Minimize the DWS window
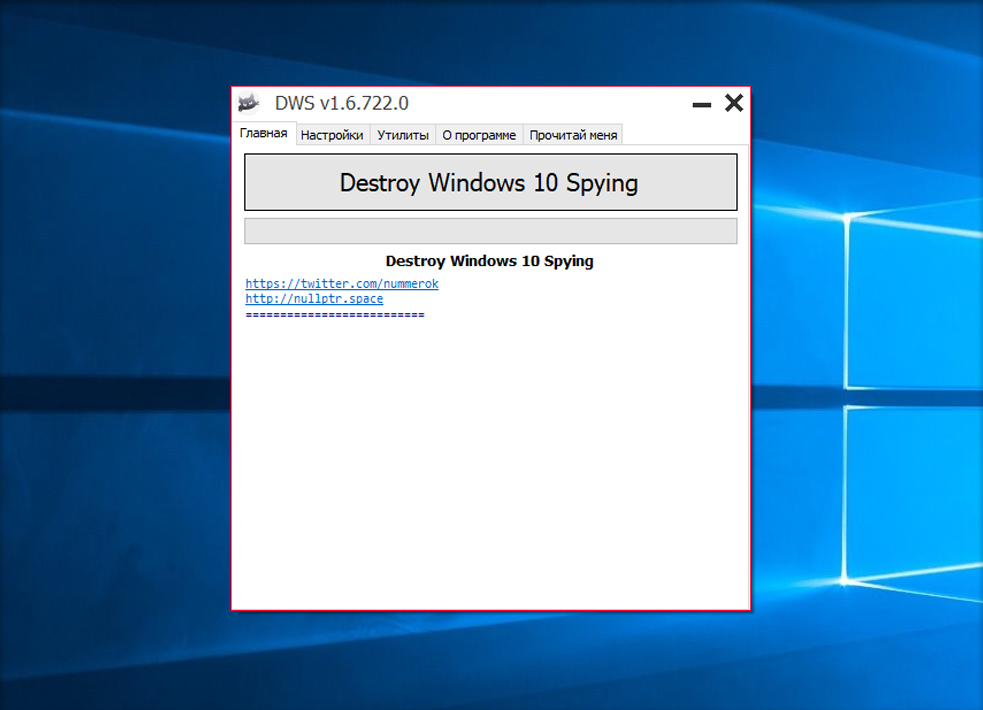 [x=702, y=105]
